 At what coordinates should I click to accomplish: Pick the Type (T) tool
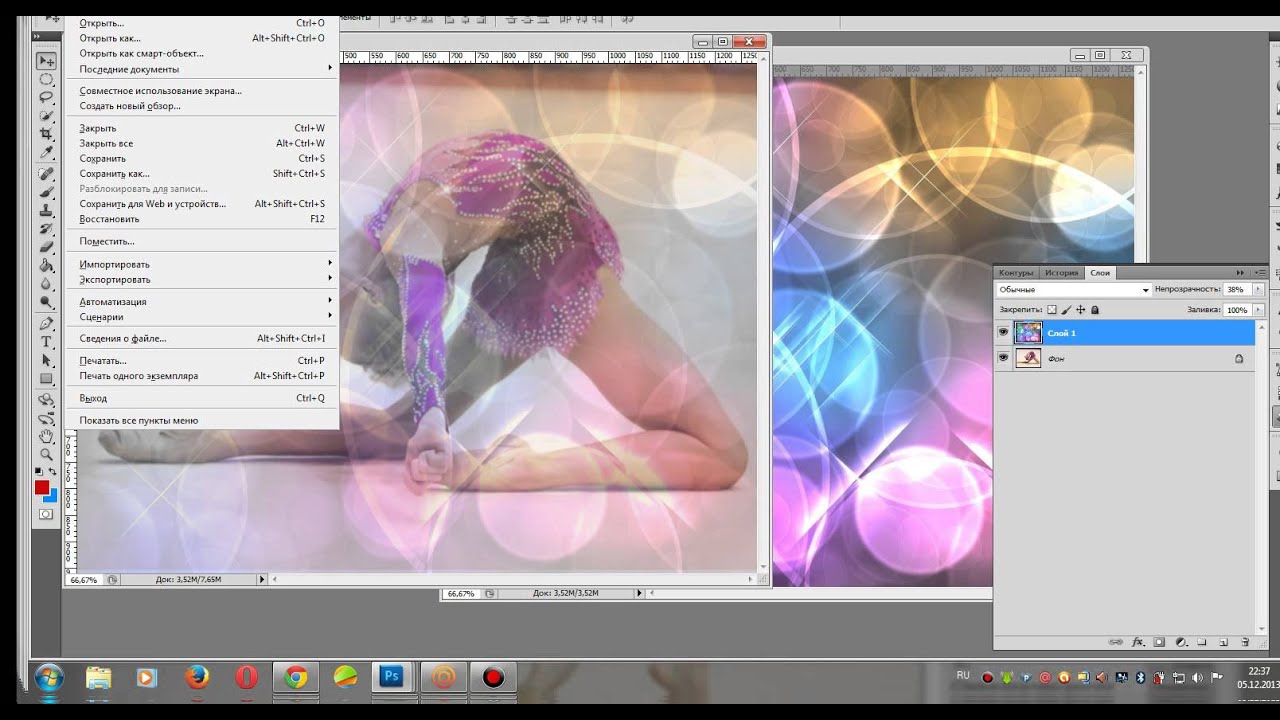[x=46, y=342]
